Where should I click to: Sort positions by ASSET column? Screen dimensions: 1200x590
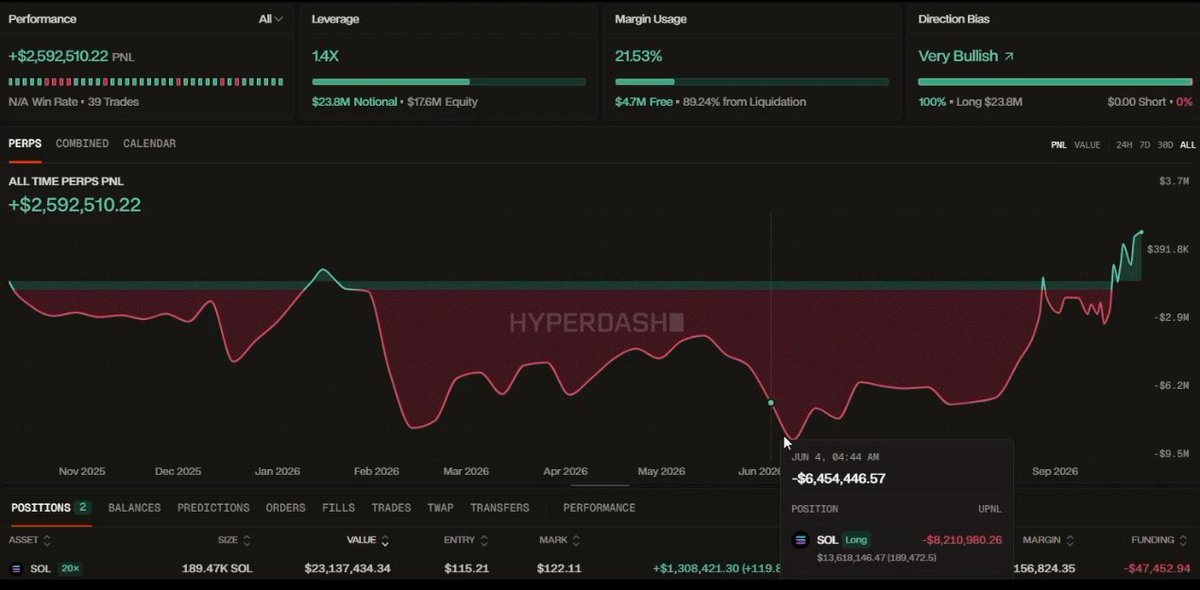point(29,540)
